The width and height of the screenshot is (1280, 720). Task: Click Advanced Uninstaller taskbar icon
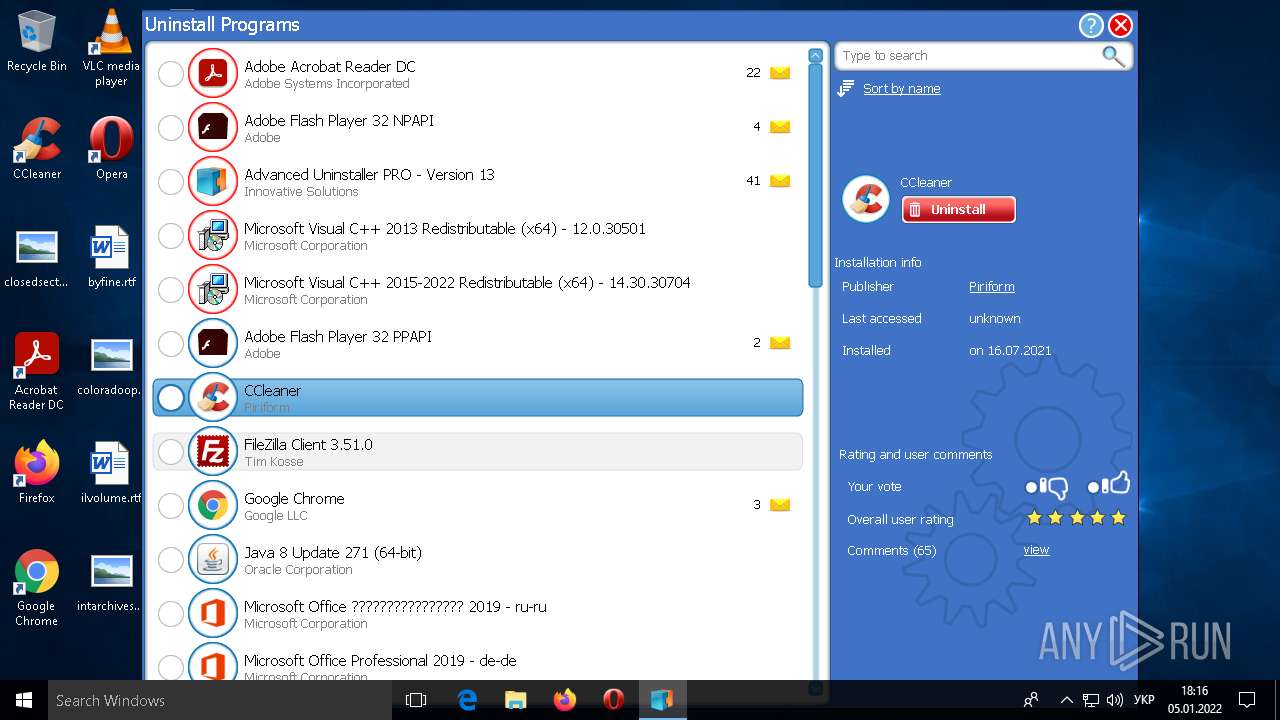[x=661, y=700]
